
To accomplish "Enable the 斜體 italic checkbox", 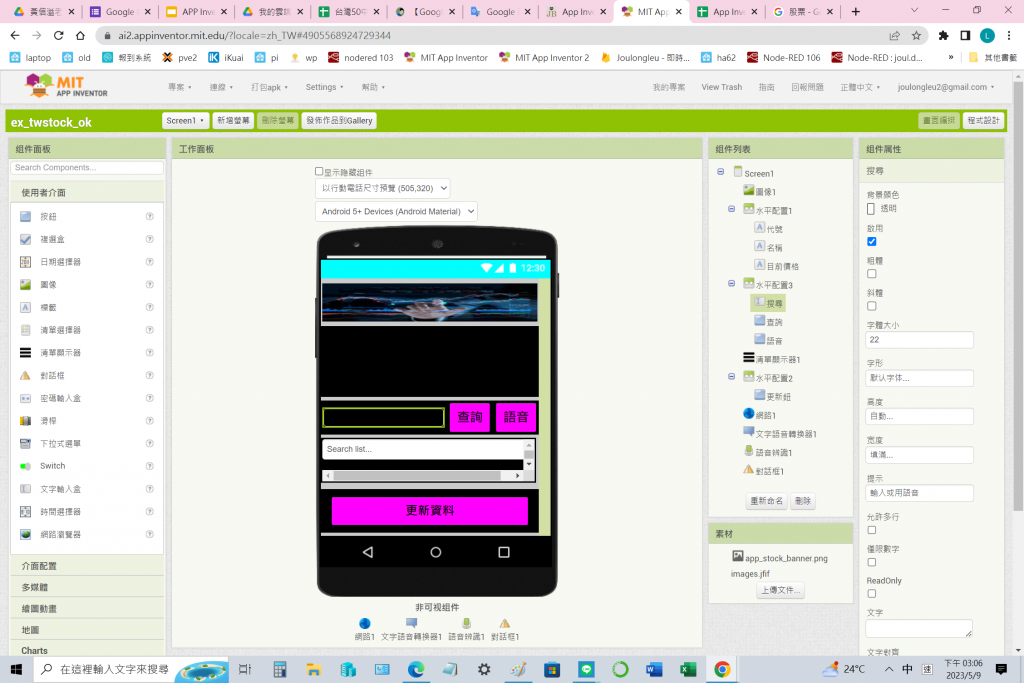I will tap(872, 306).
